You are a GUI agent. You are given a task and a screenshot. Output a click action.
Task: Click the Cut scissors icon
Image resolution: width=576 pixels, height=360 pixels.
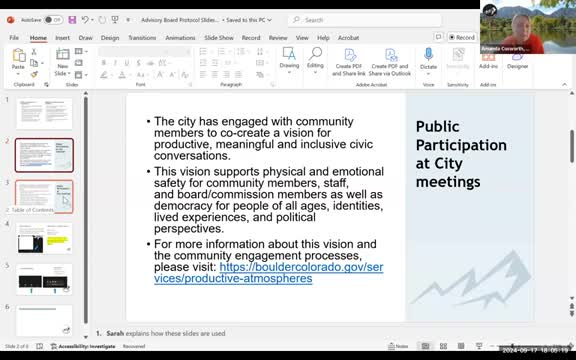point(34,52)
